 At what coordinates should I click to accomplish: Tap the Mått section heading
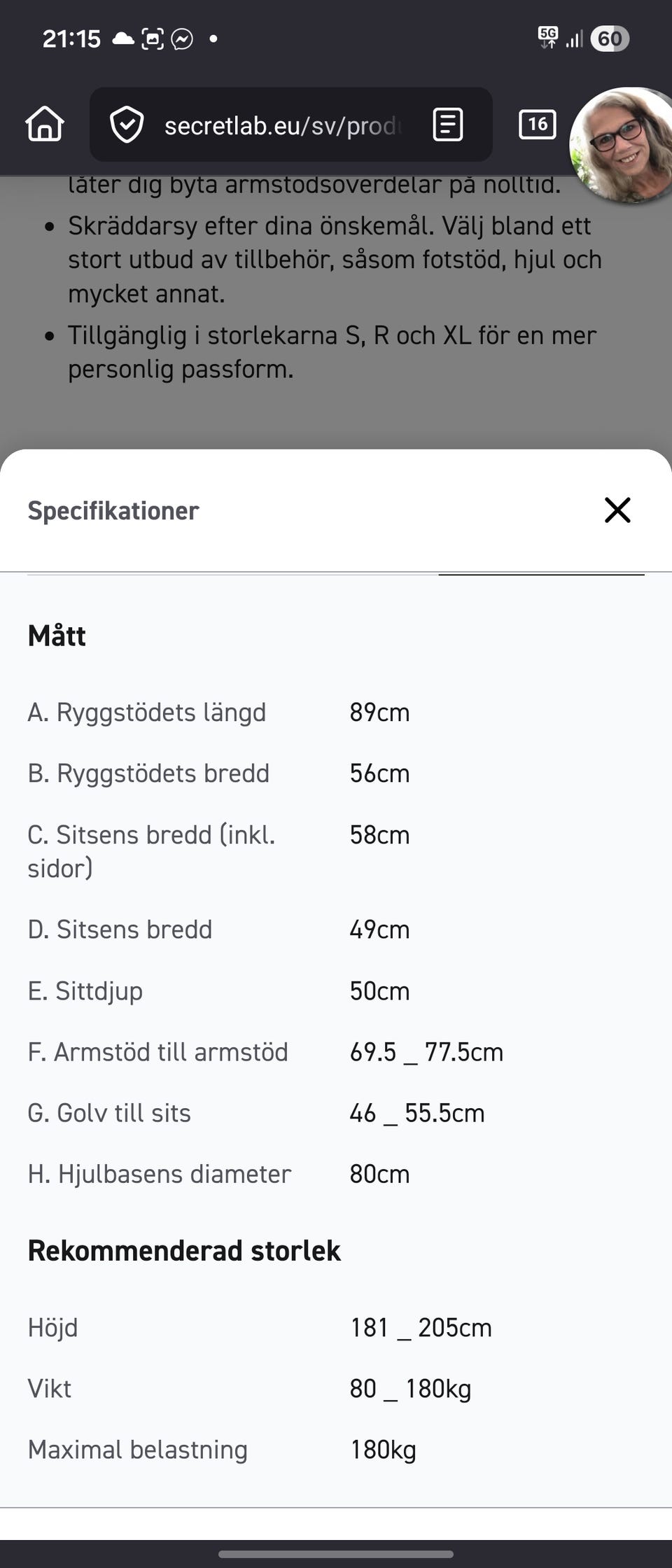coord(57,636)
